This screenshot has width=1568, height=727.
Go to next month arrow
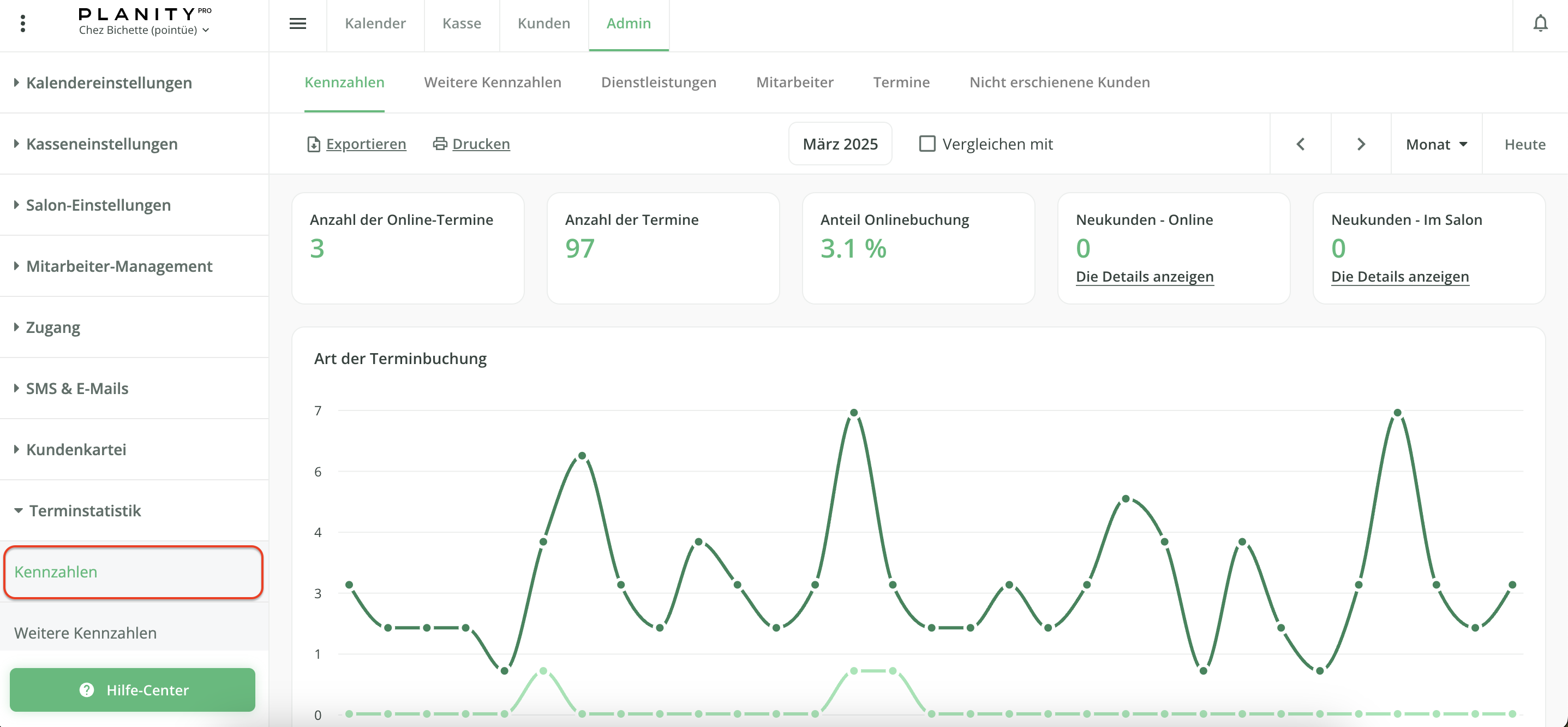point(1361,144)
